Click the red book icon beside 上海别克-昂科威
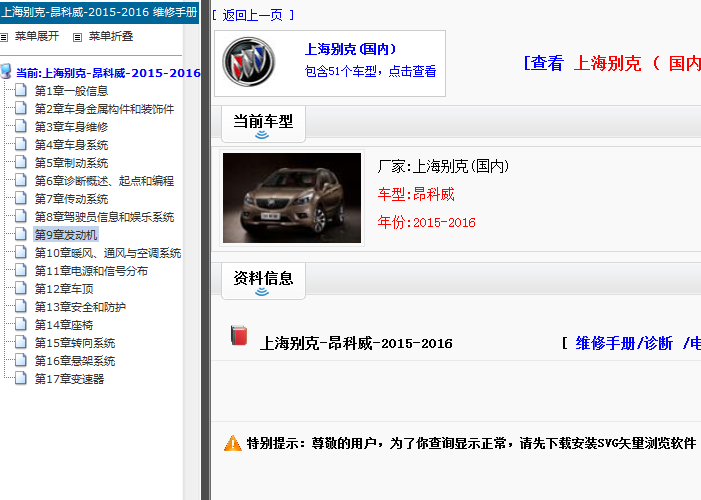The height and width of the screenshot is (500, 701). tap(239, 335)
